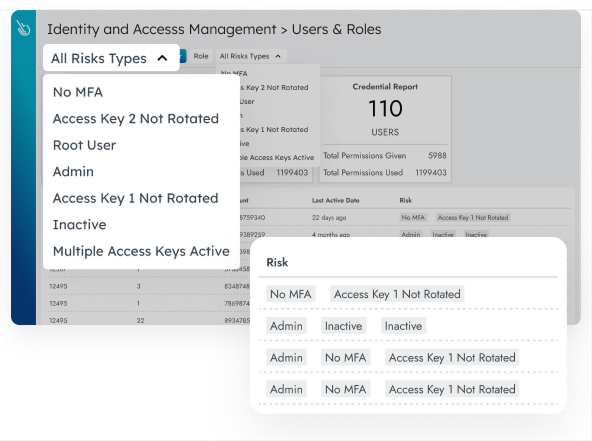Click the chevron on small All Risks Types filter
The width and height of the screenshot is (592, 441).
[x=278, y=56]
